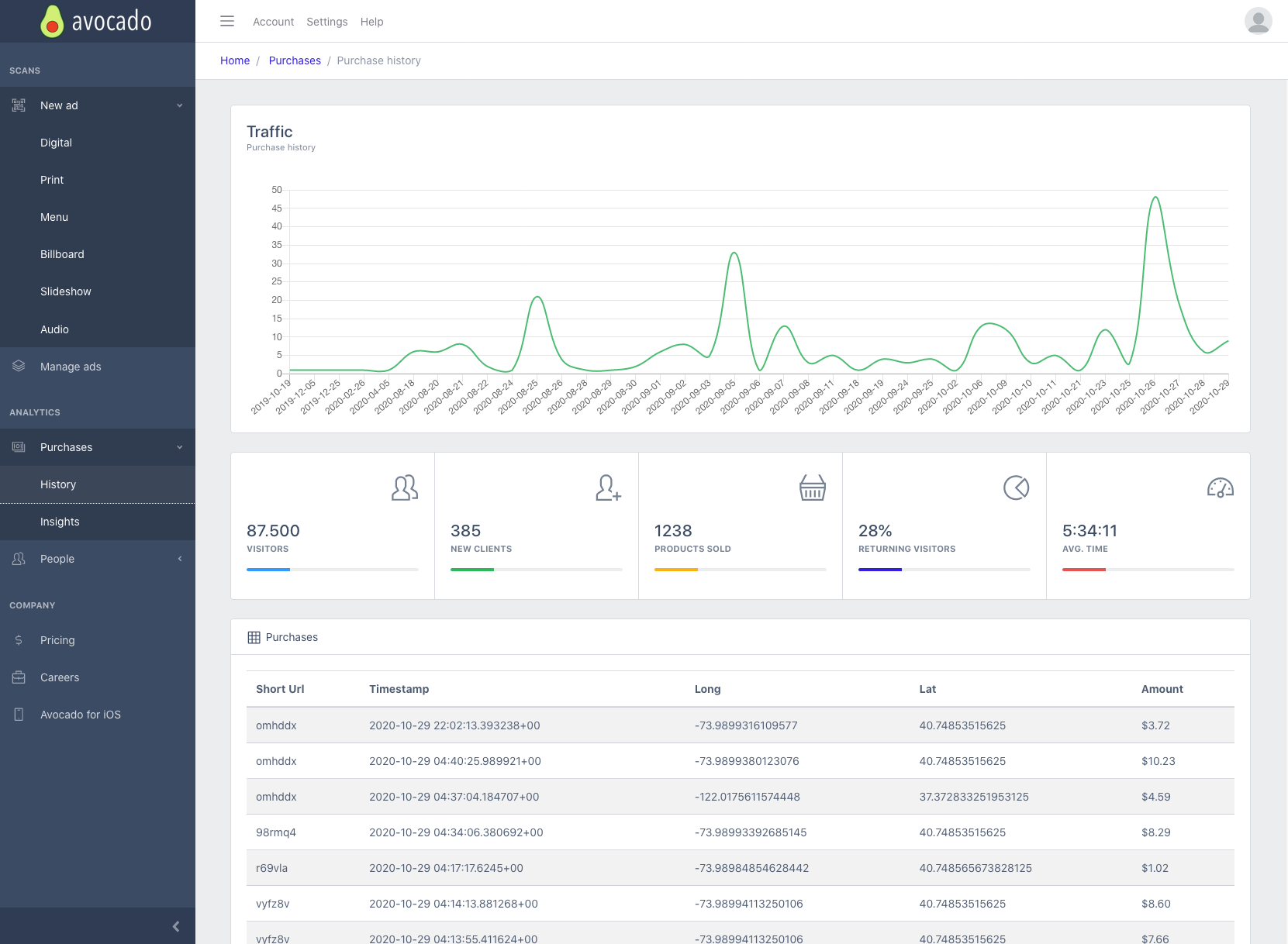Click the Visitors people icon
Screen dimensions: 1288x944
[405, 488]
